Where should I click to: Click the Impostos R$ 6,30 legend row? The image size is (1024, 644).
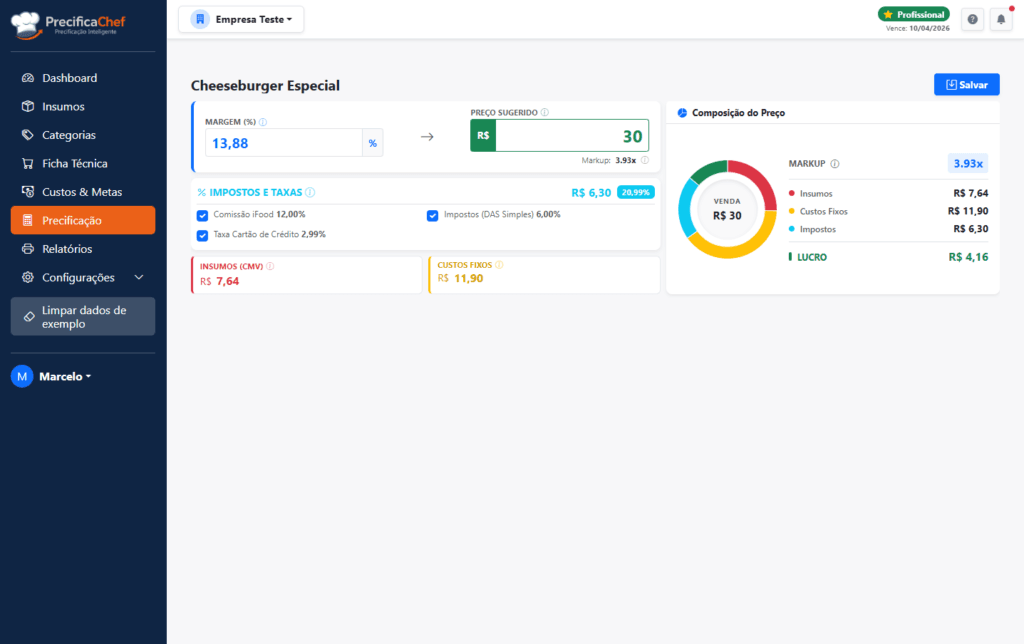(x=888, y=229)
